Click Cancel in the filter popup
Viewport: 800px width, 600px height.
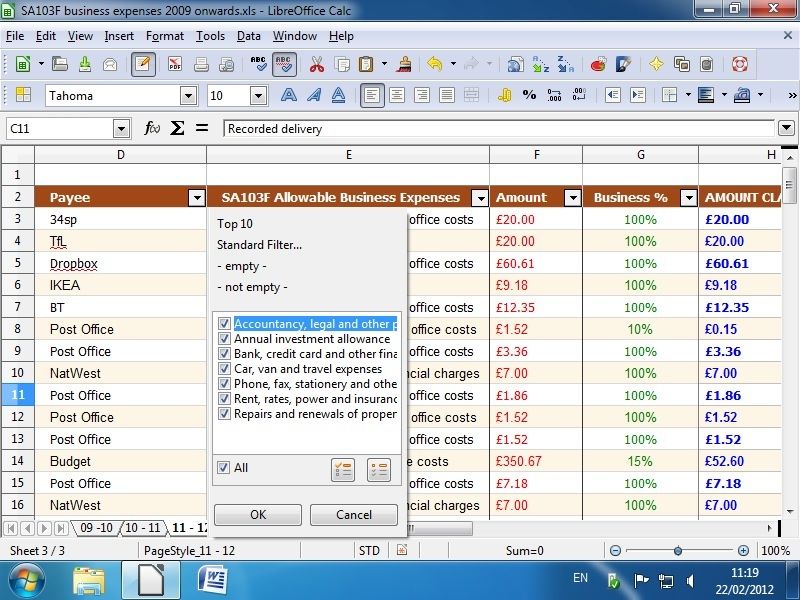(354, 515)
